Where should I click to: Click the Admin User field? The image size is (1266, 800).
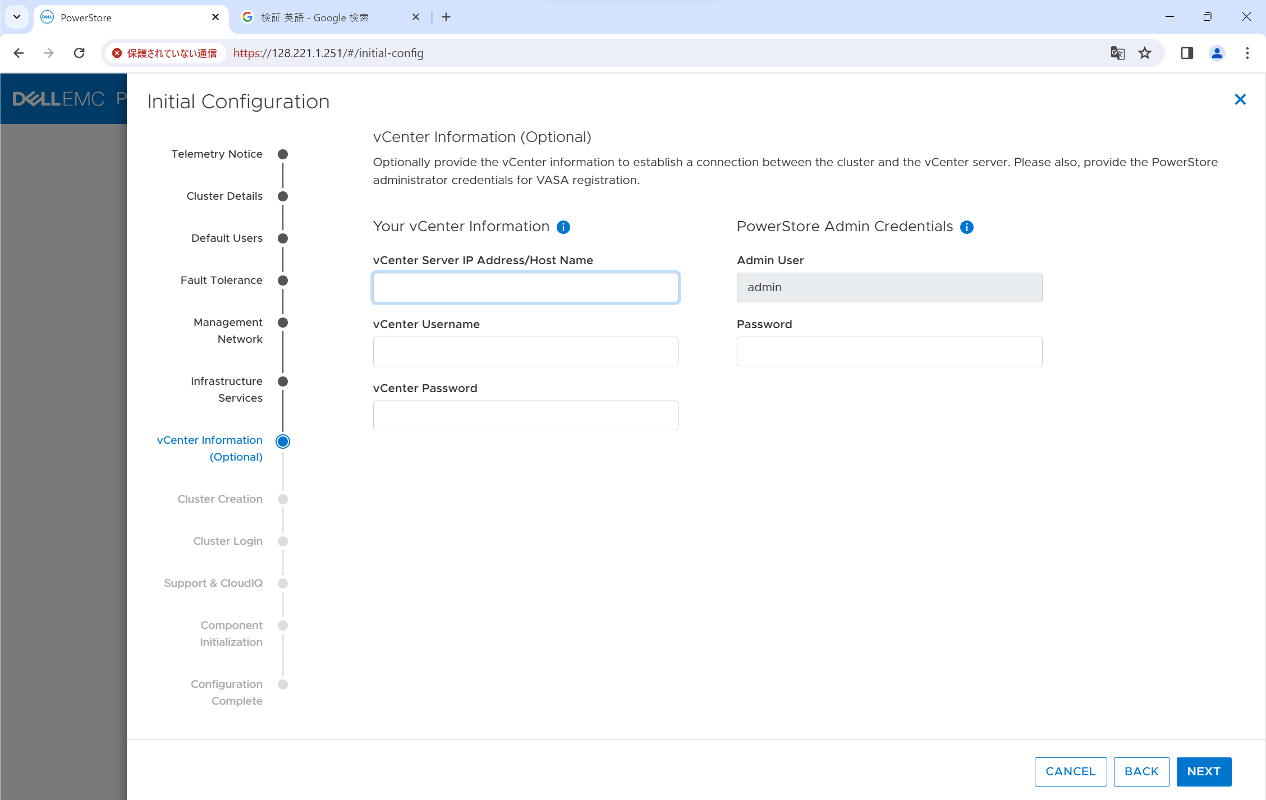click(x=890, y=288)
